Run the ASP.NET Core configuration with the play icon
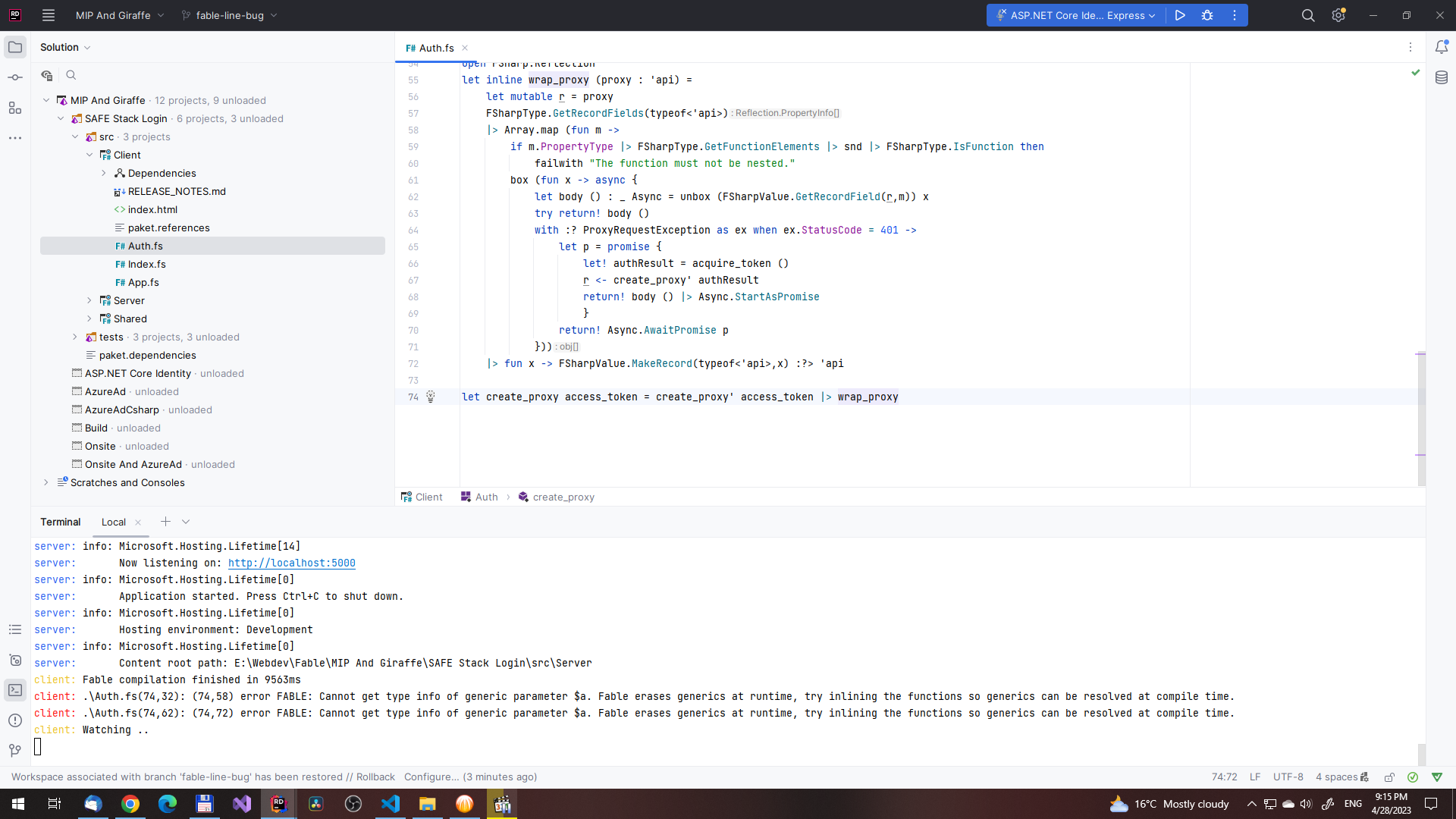The image size is (1456, 819). pos(1181,15)
